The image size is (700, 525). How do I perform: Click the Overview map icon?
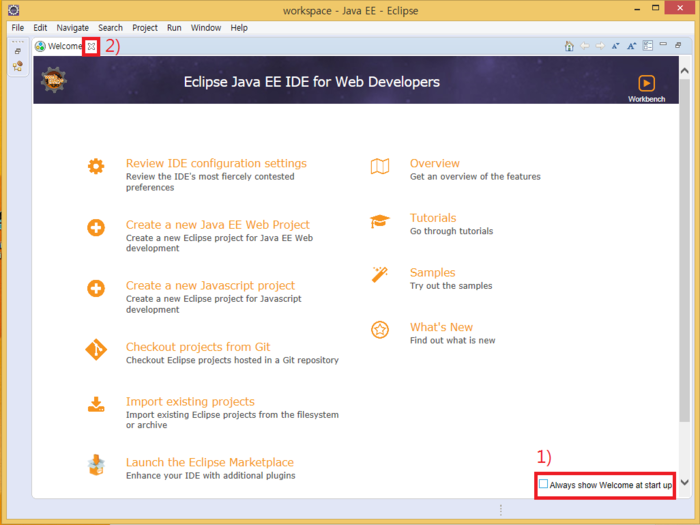coord(380,166)
